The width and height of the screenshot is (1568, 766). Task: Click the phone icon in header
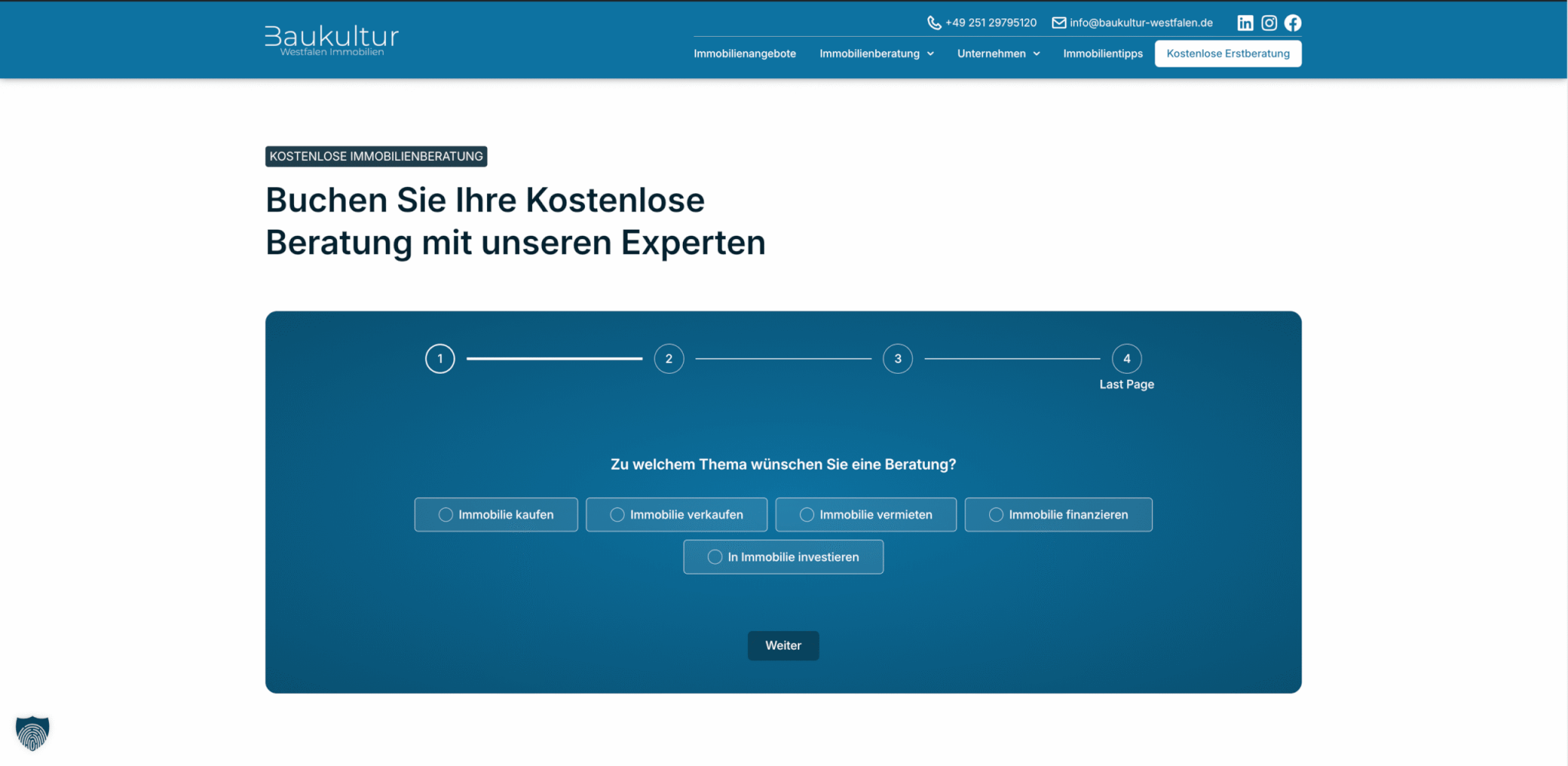pos(934,23)
